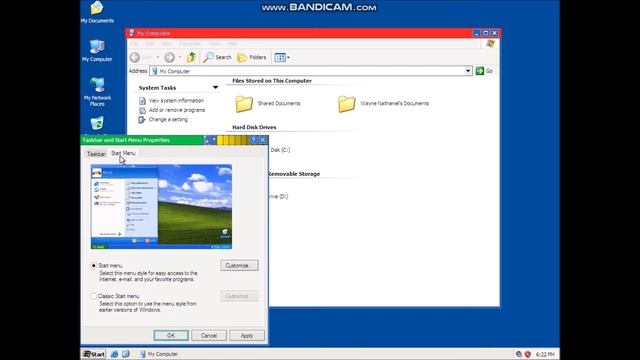Click the 6:22 PM clock
The image size is (640, 360).
tap(545, 354)
